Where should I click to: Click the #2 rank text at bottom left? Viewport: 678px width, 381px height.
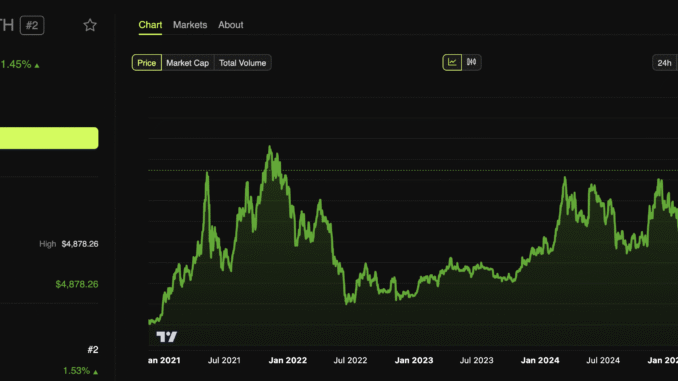click(93, 349)
